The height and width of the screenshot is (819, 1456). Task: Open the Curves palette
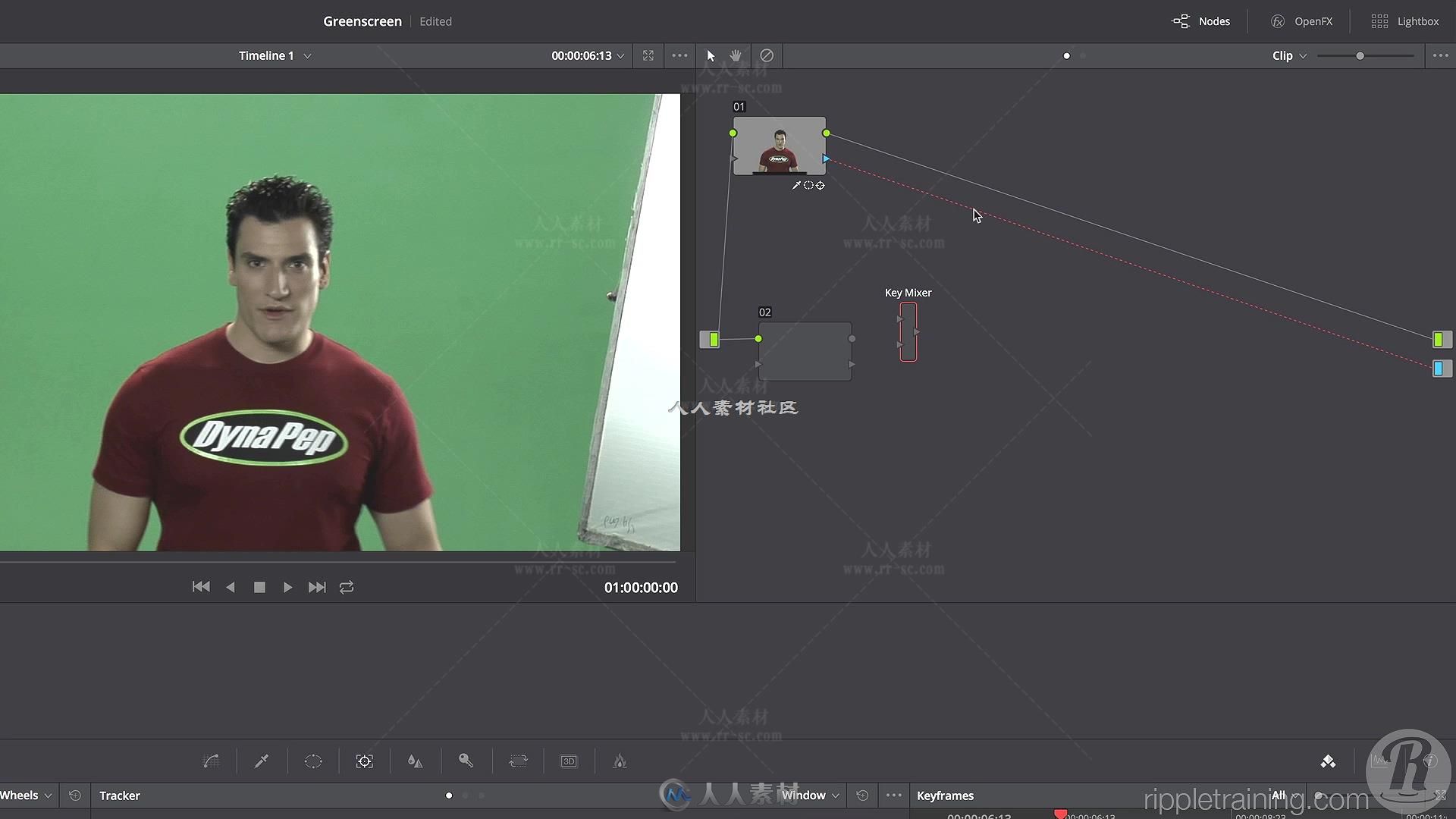tap(212, 761)
